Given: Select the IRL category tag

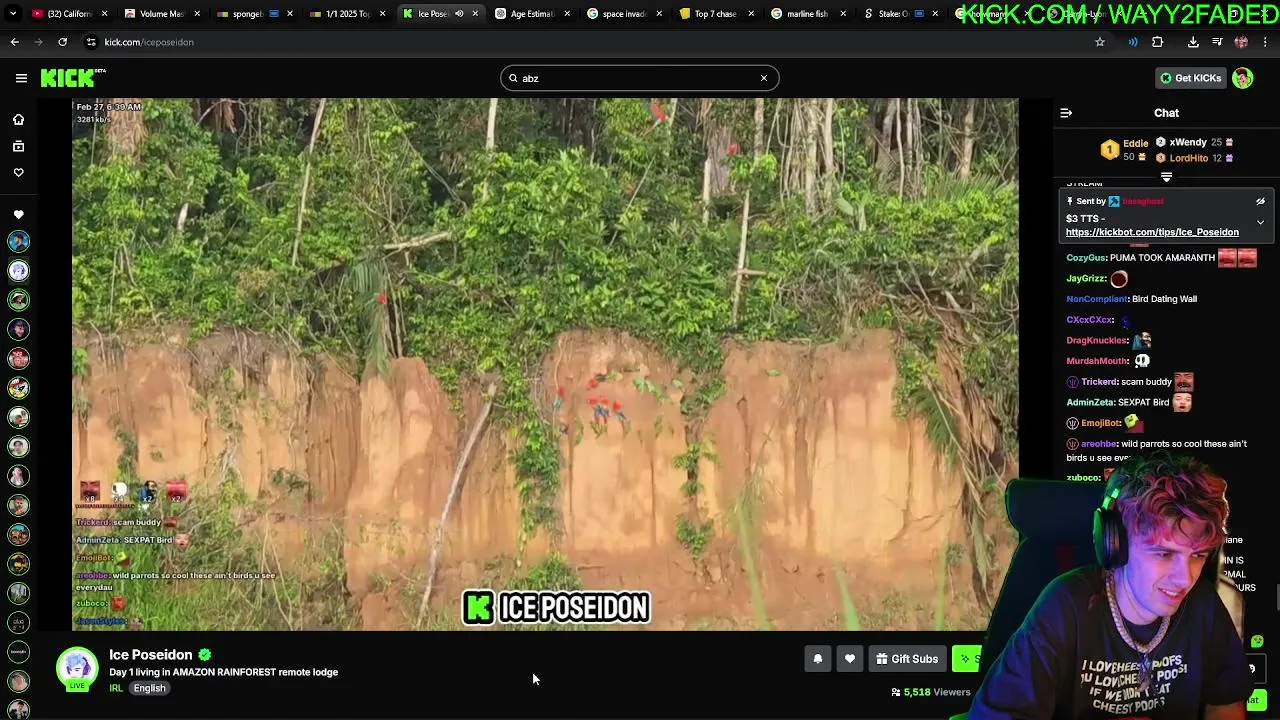Looking at the screenshot, I should [116, 688].
